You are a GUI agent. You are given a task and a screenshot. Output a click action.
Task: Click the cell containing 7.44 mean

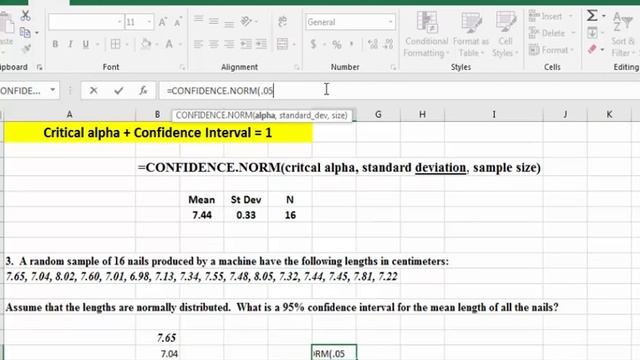(x=202, y=215)
